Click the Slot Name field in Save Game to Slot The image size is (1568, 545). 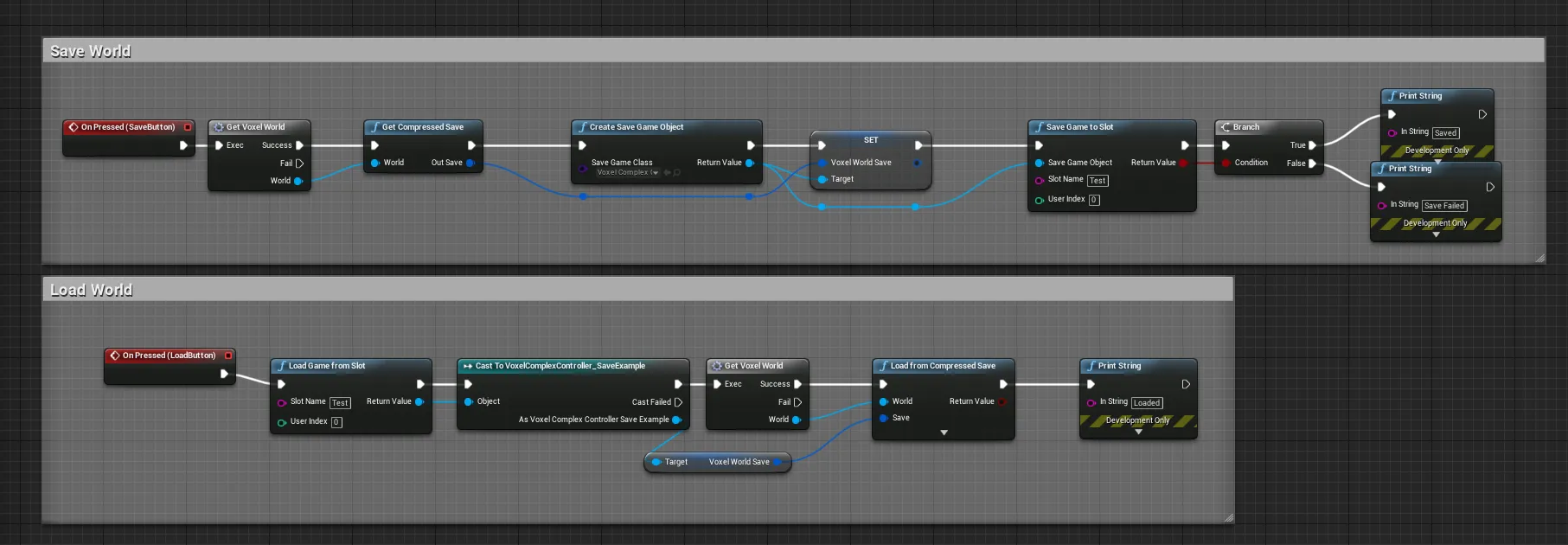point(1098,181)
